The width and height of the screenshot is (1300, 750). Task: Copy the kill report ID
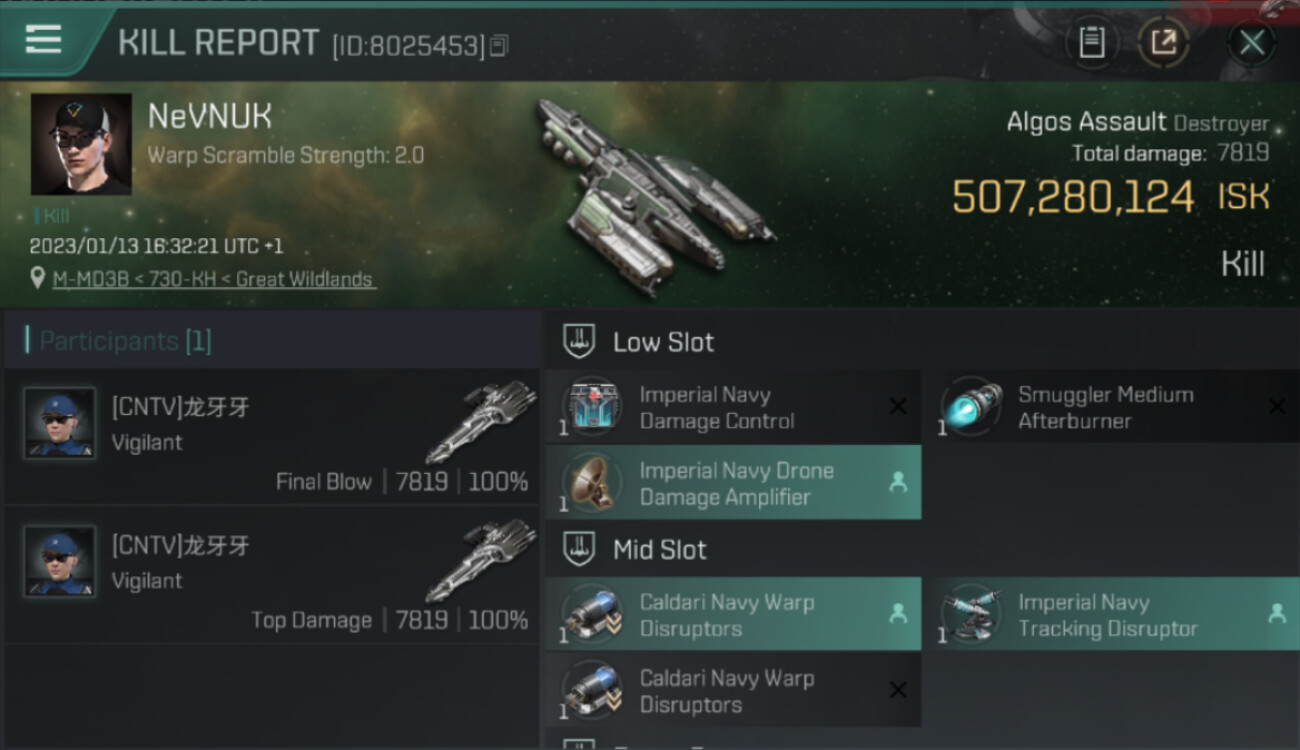[499, 45]
